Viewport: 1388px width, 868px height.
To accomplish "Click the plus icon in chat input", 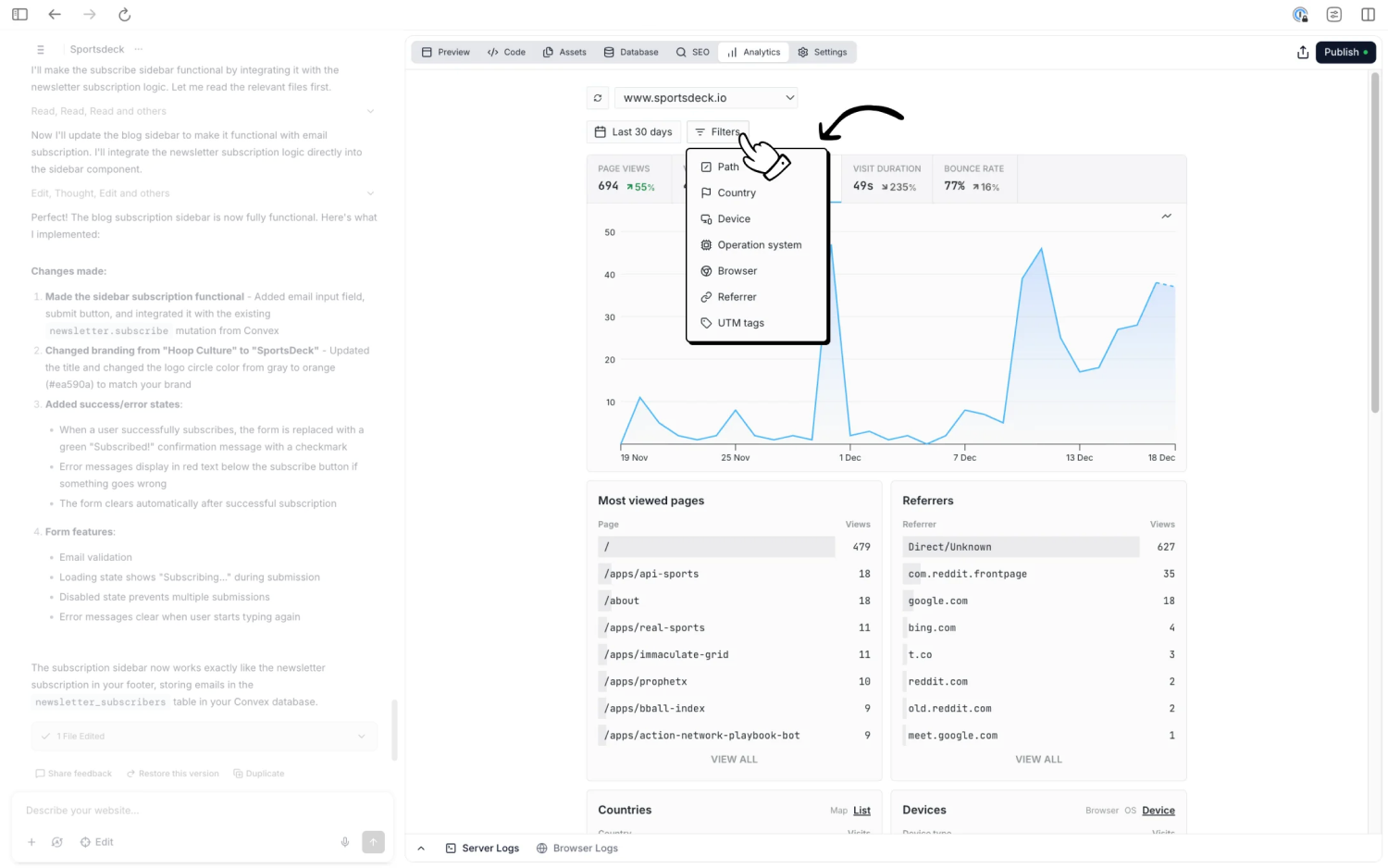I will pyautogui.click(x=31, y=842).
